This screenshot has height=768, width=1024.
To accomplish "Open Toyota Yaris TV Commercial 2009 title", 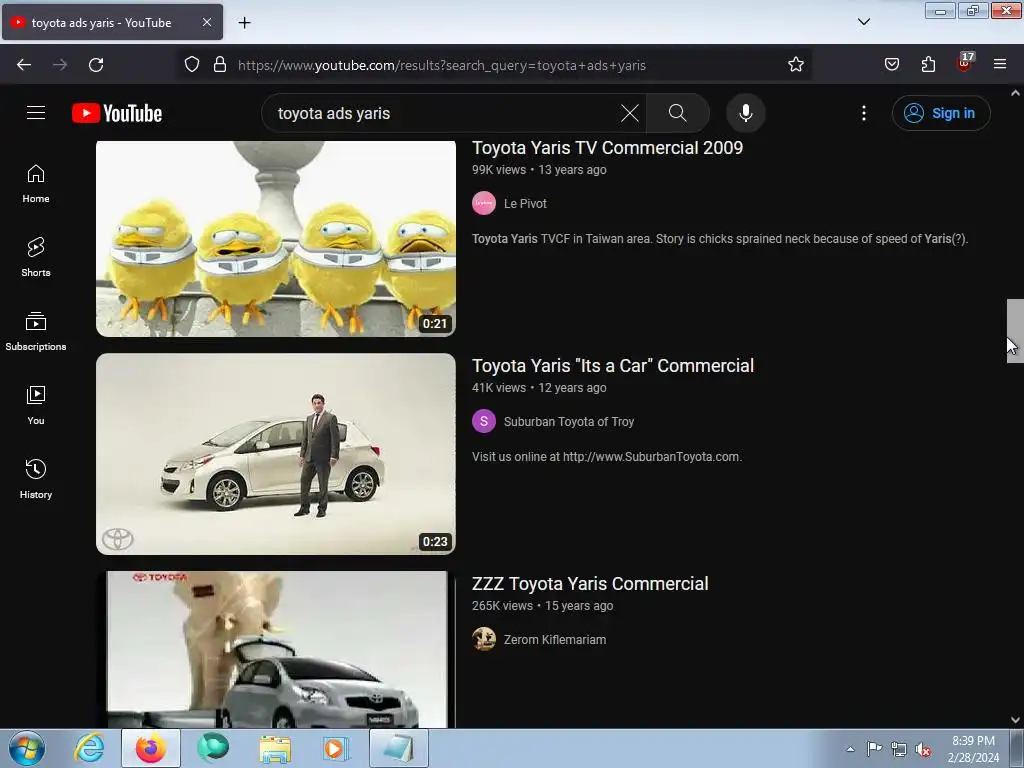I will click(x=607, y=148).
